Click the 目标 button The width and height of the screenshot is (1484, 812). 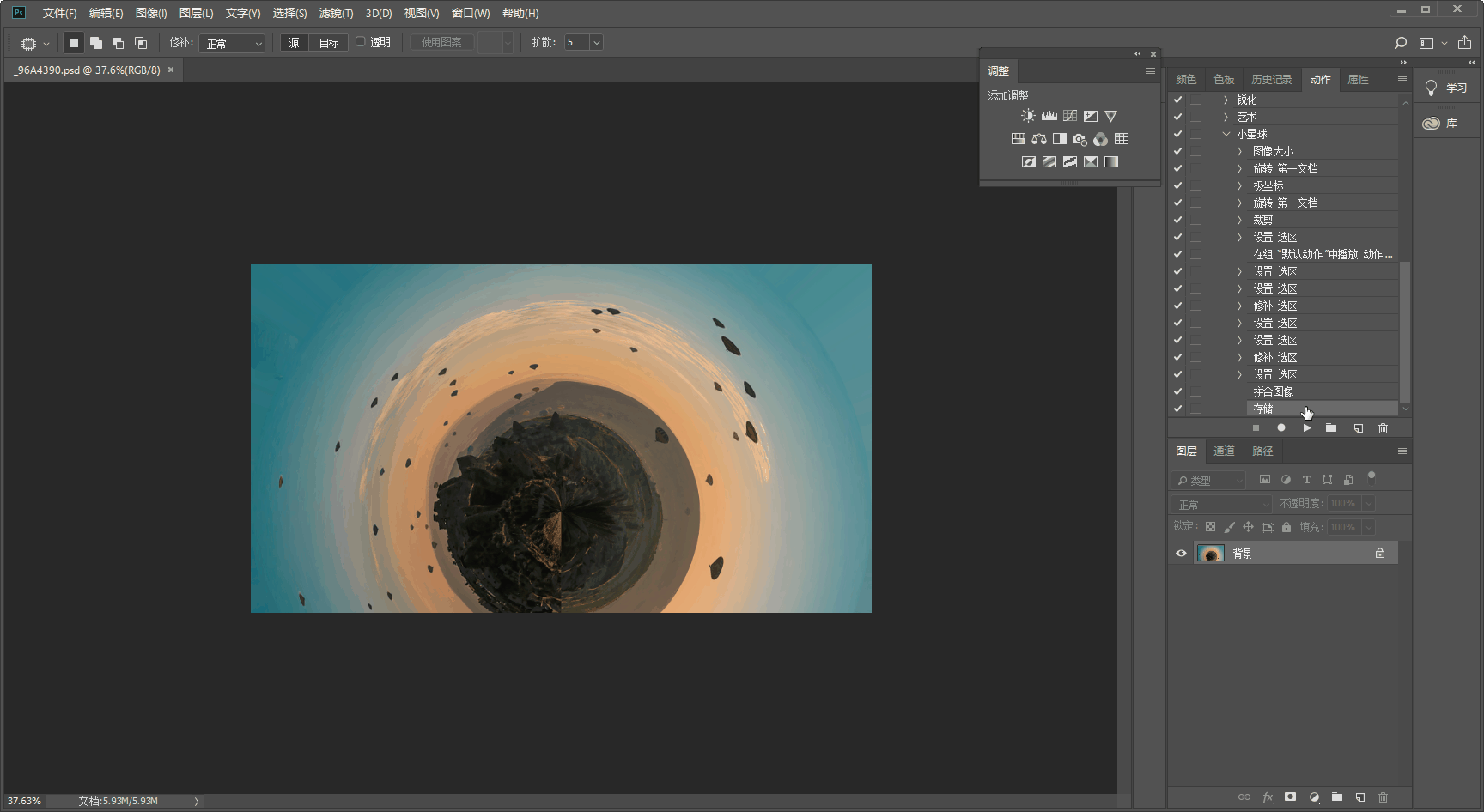(x=329, y=43)
